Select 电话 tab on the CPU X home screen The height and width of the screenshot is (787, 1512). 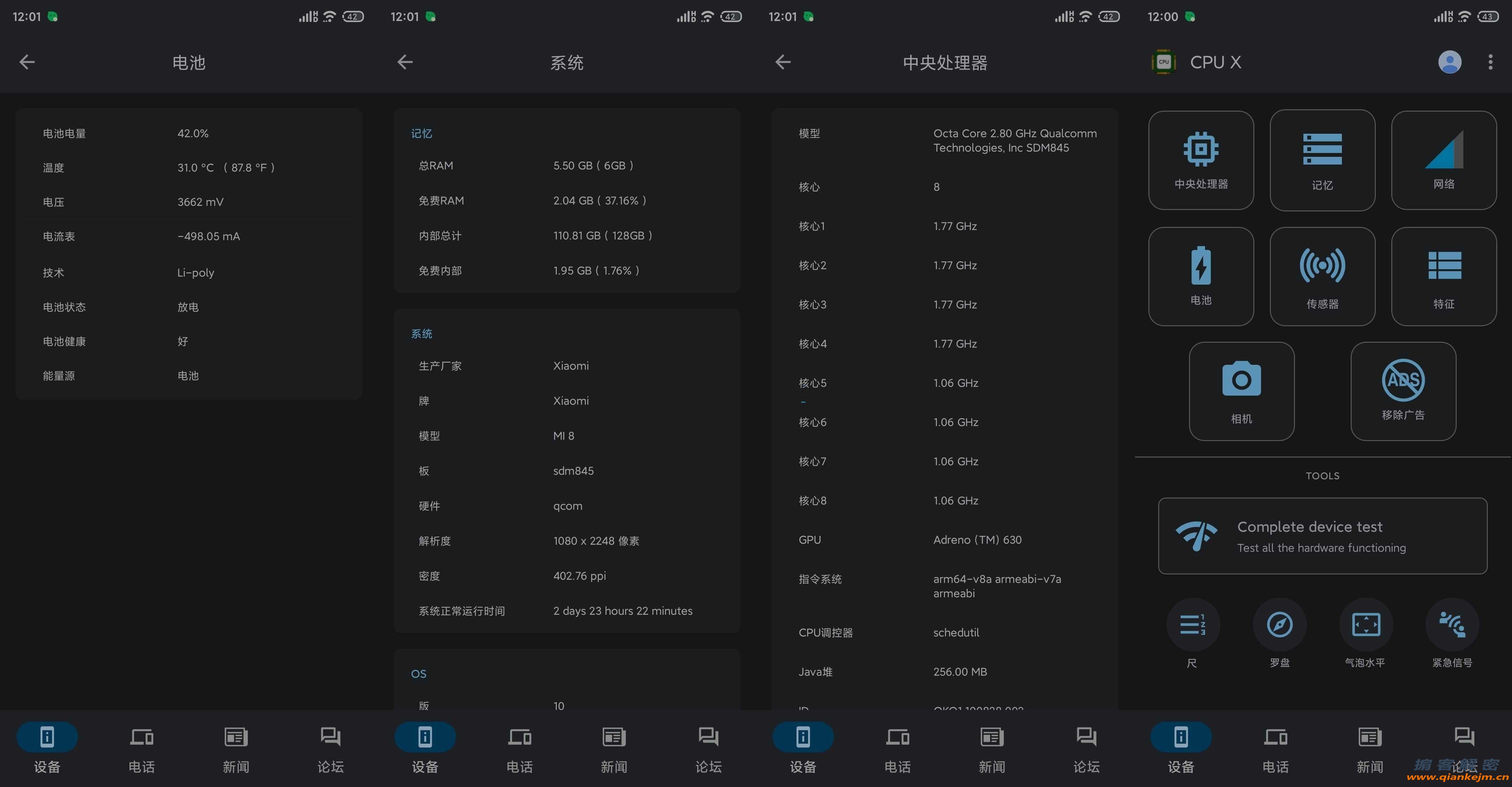click(1275, 750)
